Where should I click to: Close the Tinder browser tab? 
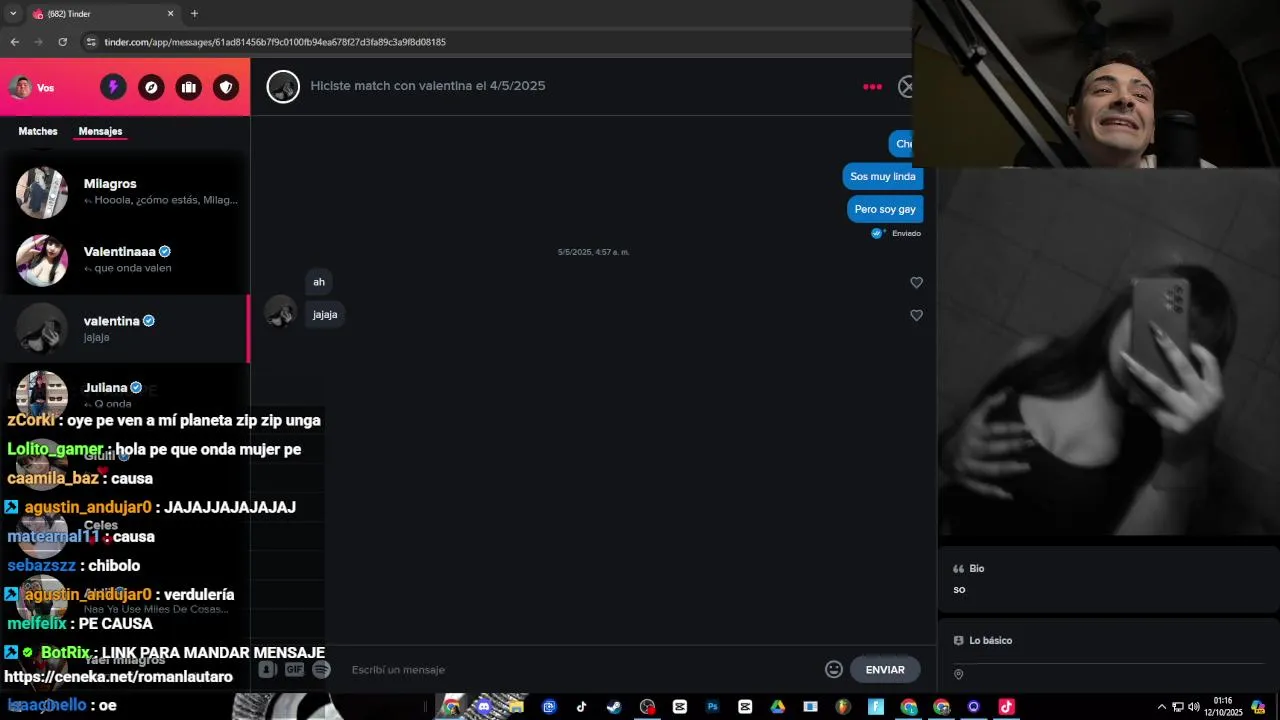(170, 14)
